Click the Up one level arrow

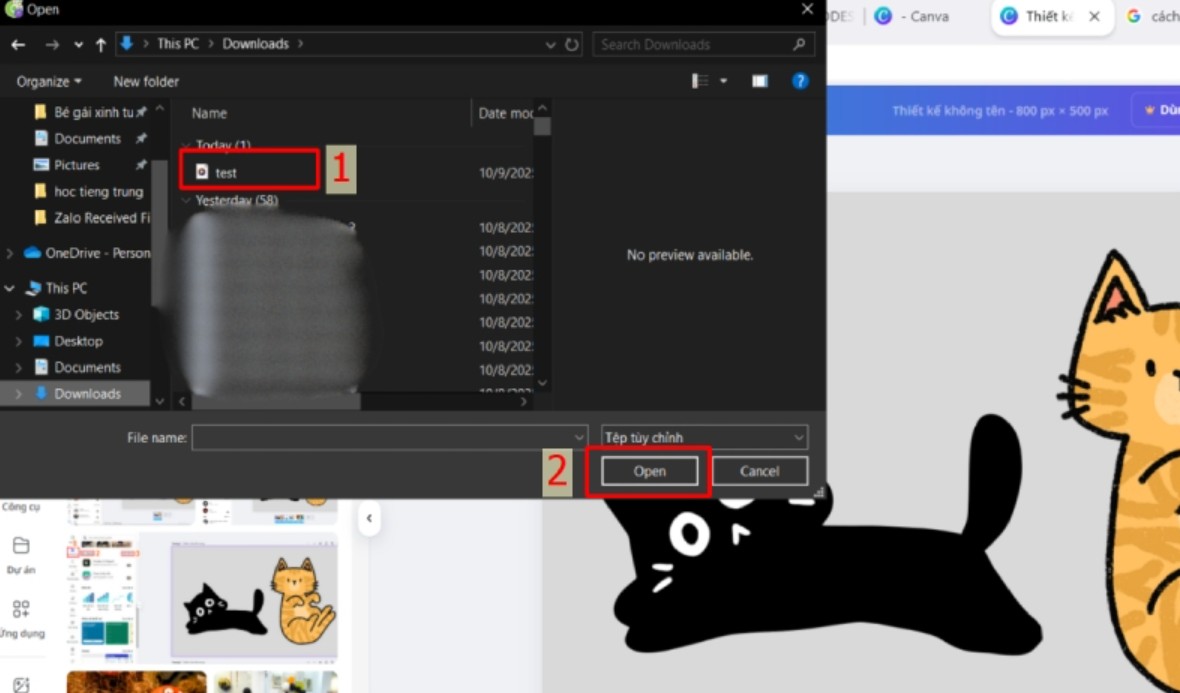click(101, 44)
